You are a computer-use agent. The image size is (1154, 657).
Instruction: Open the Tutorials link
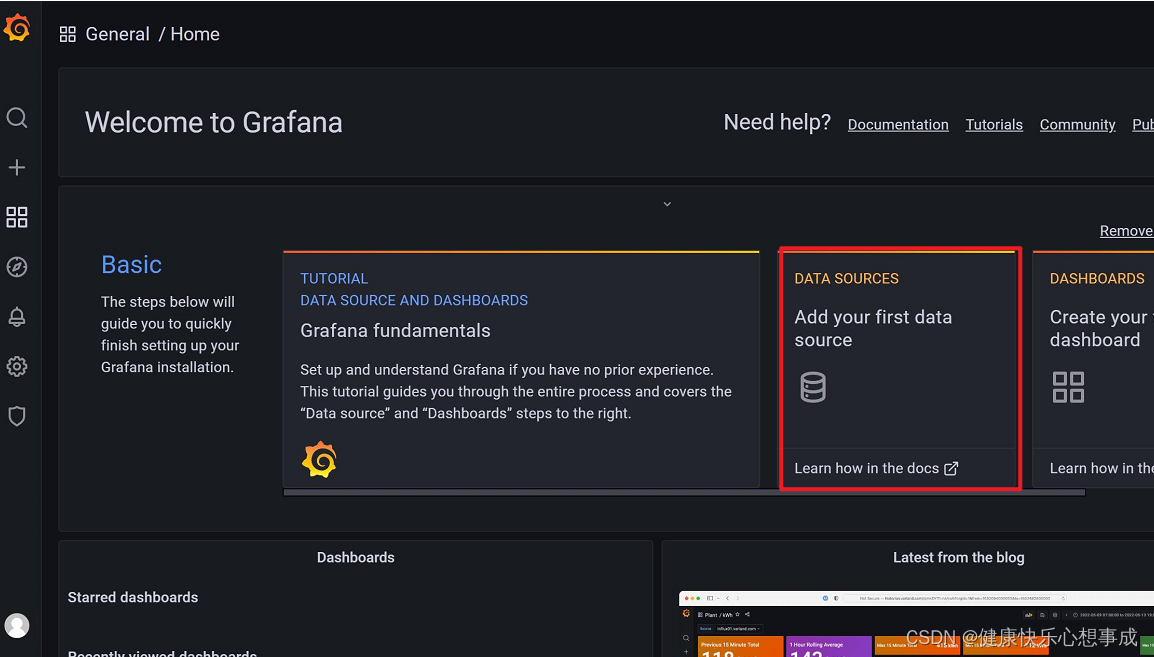pos(994,124)
